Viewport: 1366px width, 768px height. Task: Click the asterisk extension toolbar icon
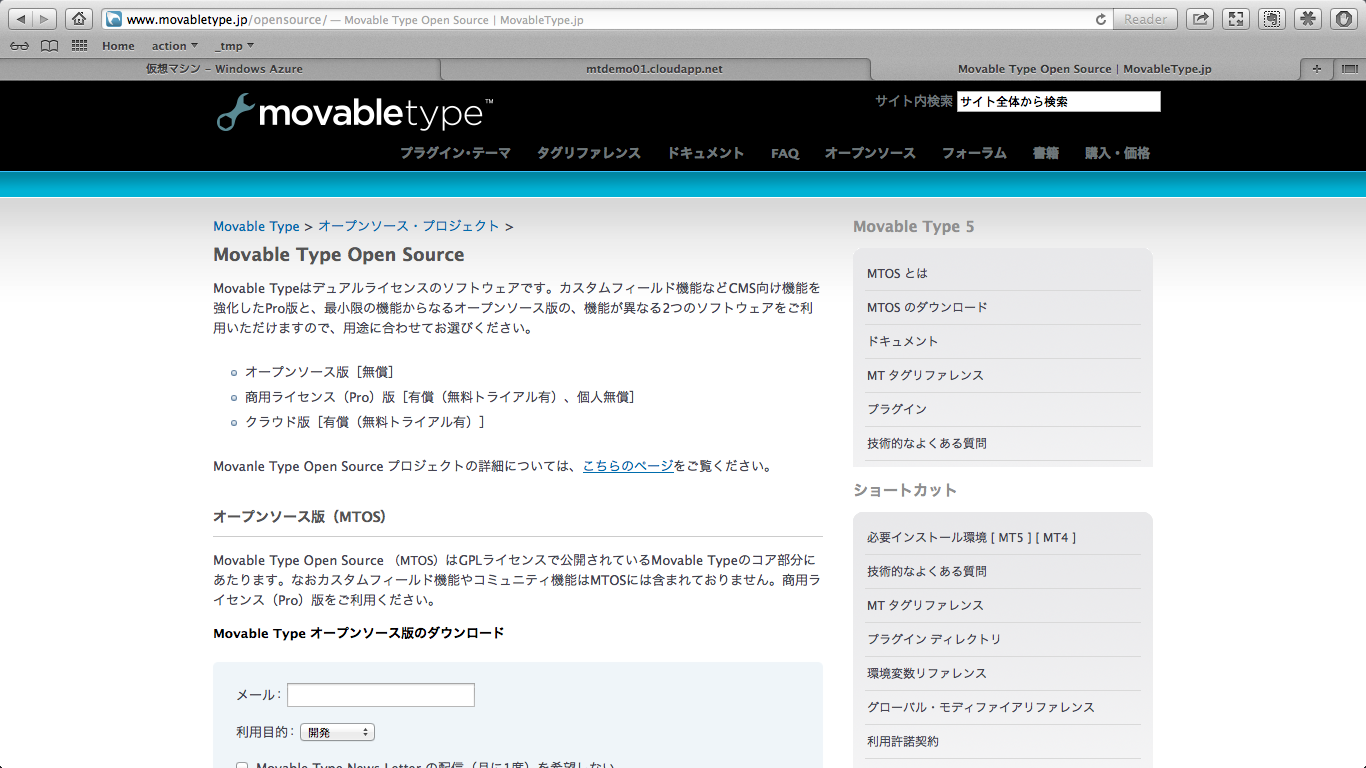click(1307, 19)
